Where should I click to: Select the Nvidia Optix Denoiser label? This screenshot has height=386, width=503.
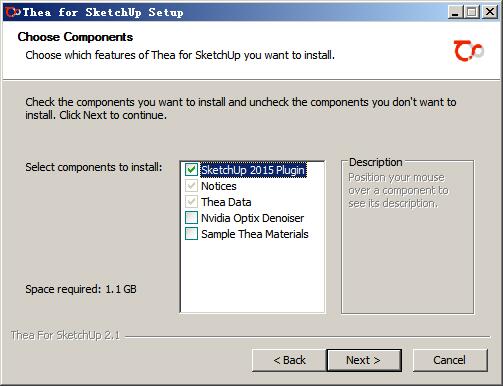[x=252, y=218]
